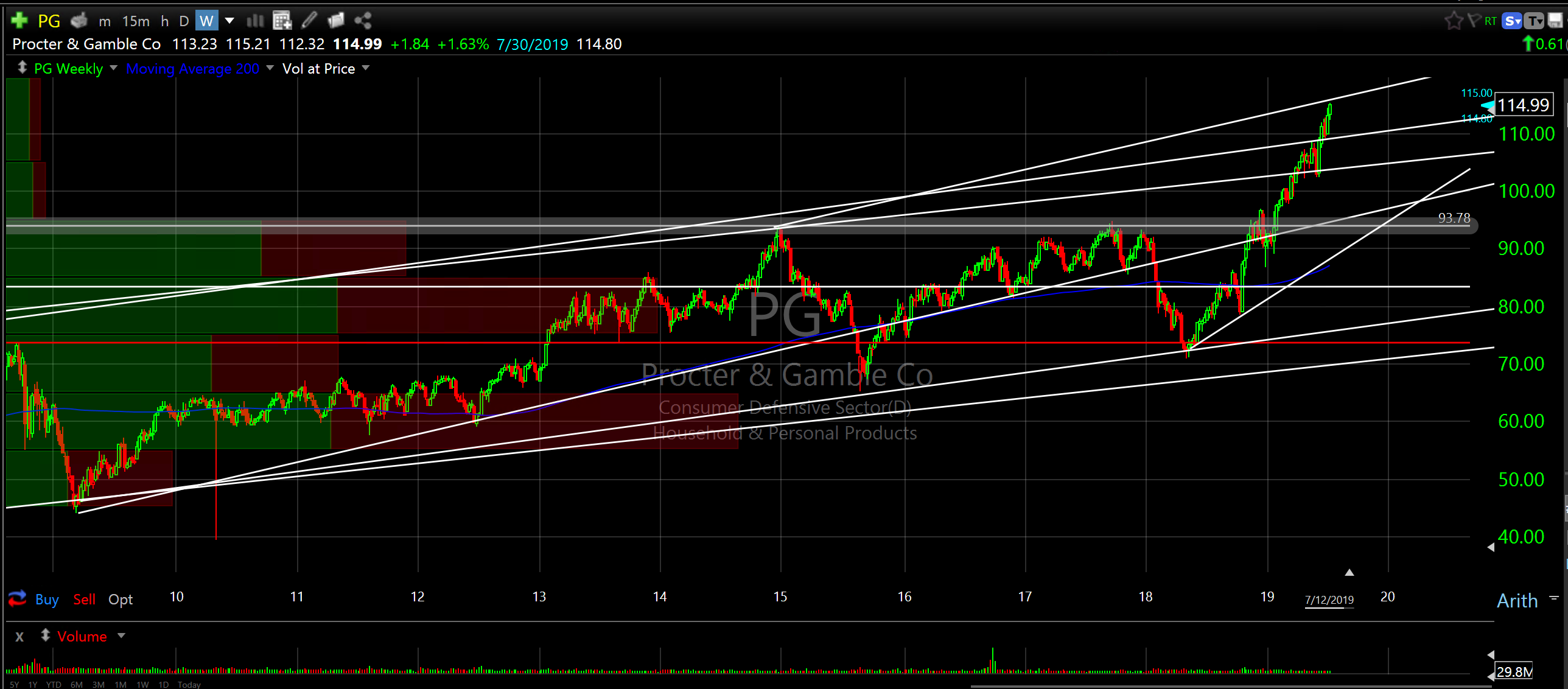This screenshot has height=689, width=1568.
Task: Click the horizontal scrollbar at bottom
Action: (x=1230, y=686)
